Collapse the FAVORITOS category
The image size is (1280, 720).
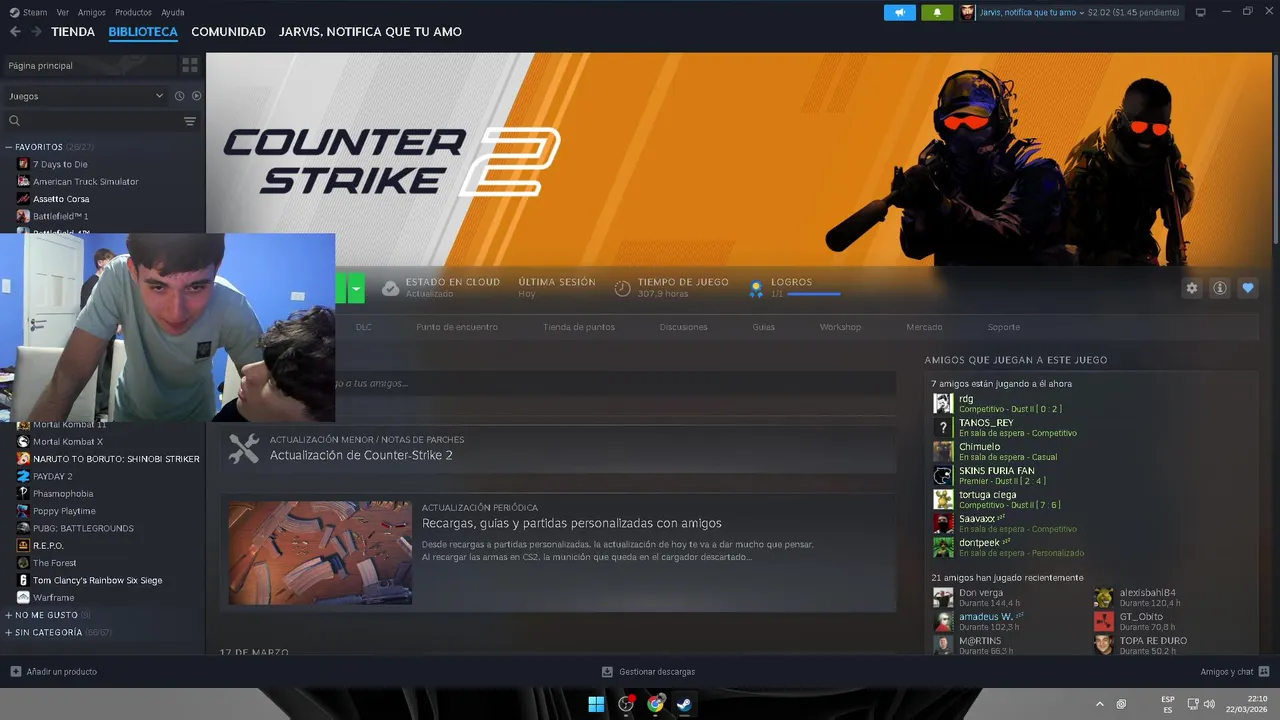pyautogui.click(x=9, y=147)
